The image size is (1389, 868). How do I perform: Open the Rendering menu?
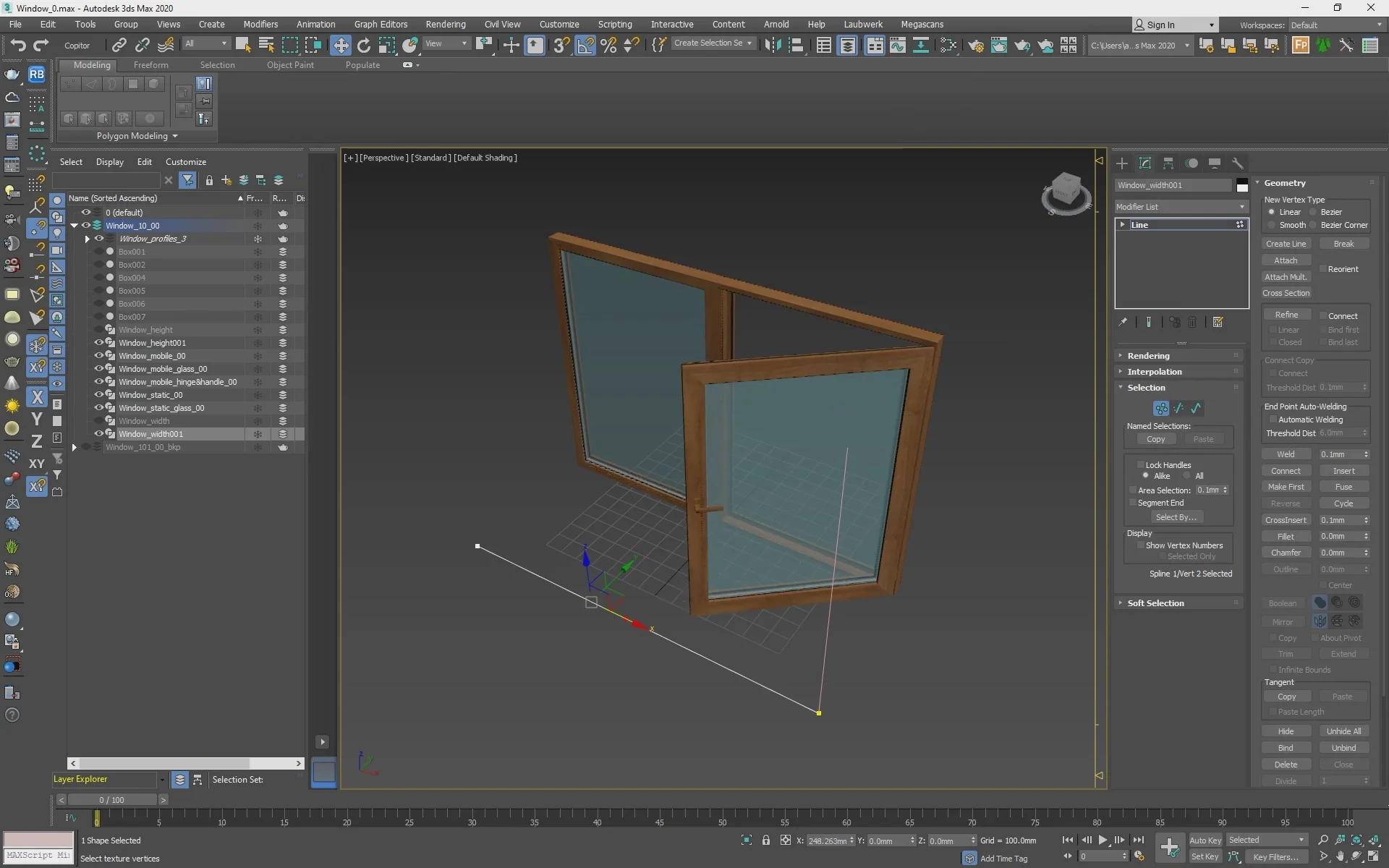coord(446,24)
